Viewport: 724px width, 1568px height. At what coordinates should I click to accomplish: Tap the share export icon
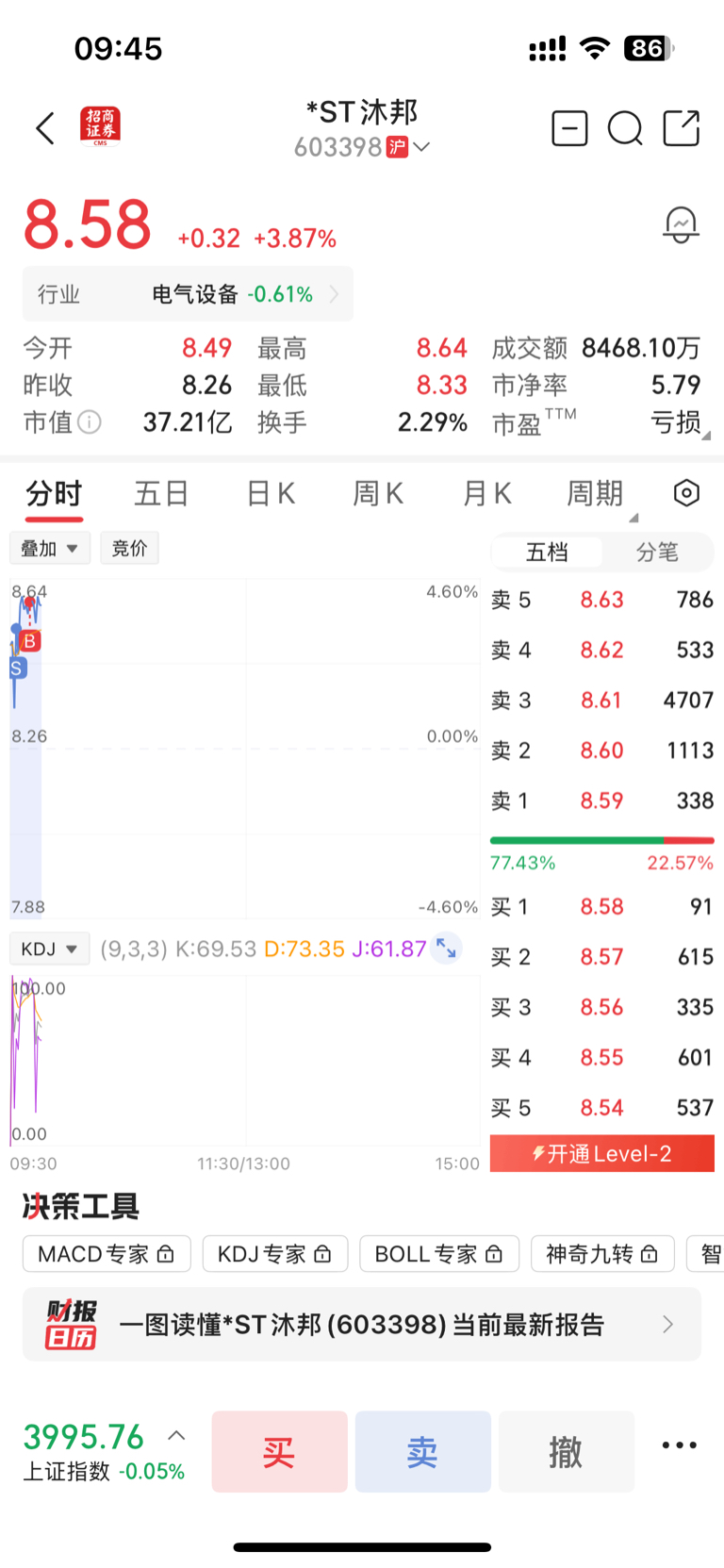682,128
